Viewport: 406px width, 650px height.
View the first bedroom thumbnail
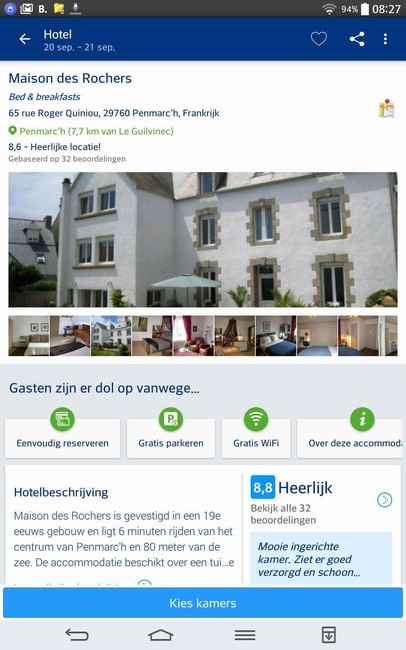(x=29, y=336)
